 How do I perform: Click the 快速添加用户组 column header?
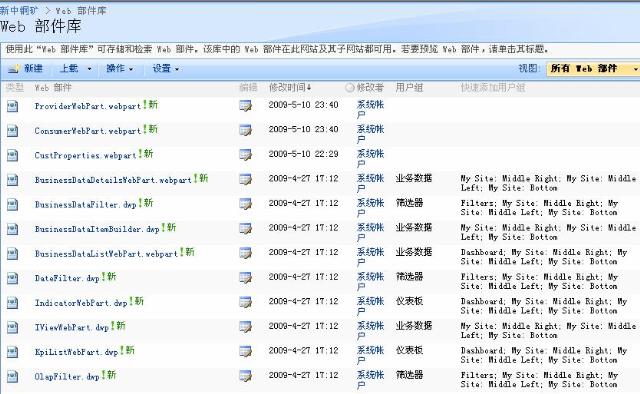(493, 87)
